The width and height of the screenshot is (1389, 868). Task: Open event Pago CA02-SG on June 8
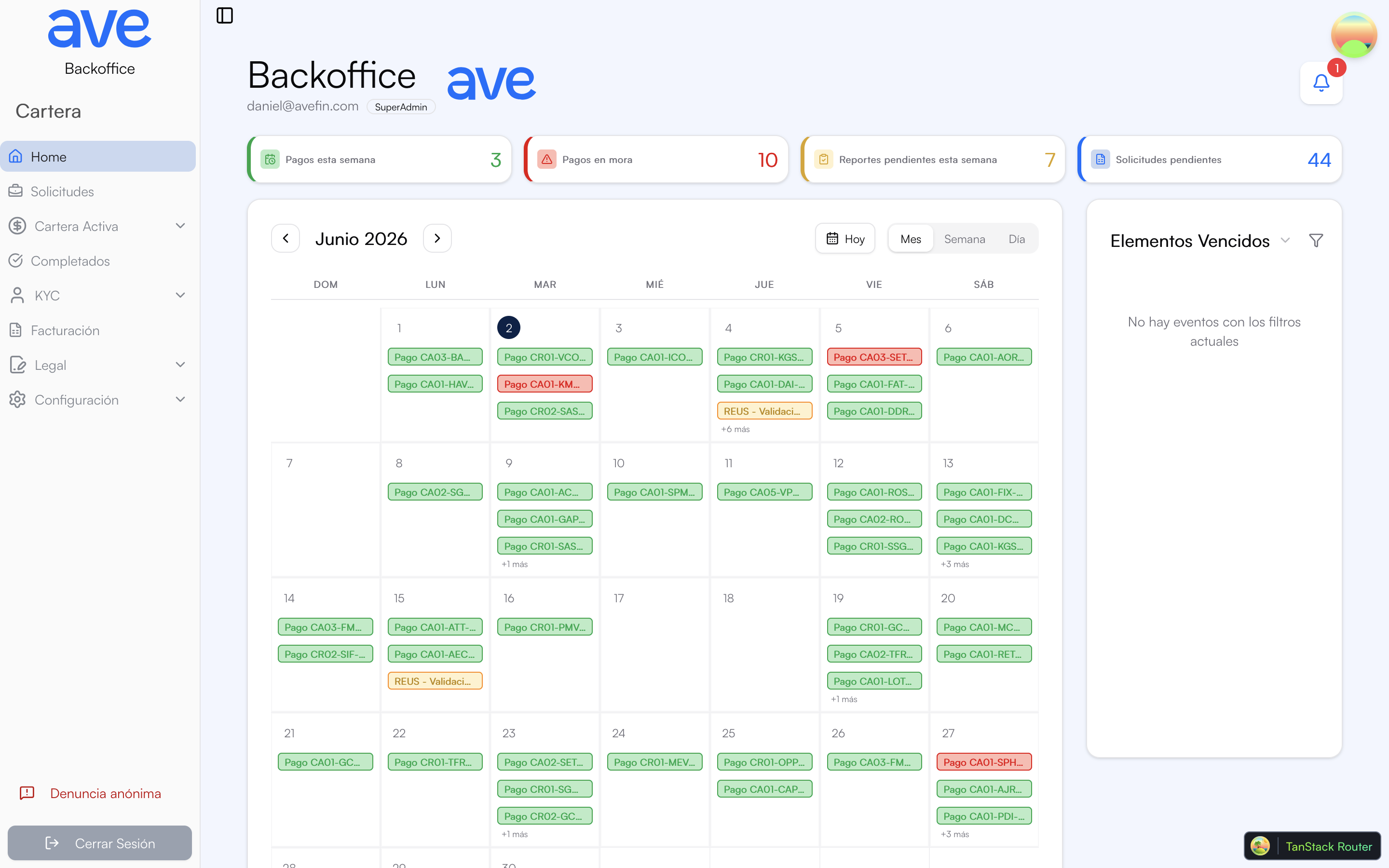435,492
